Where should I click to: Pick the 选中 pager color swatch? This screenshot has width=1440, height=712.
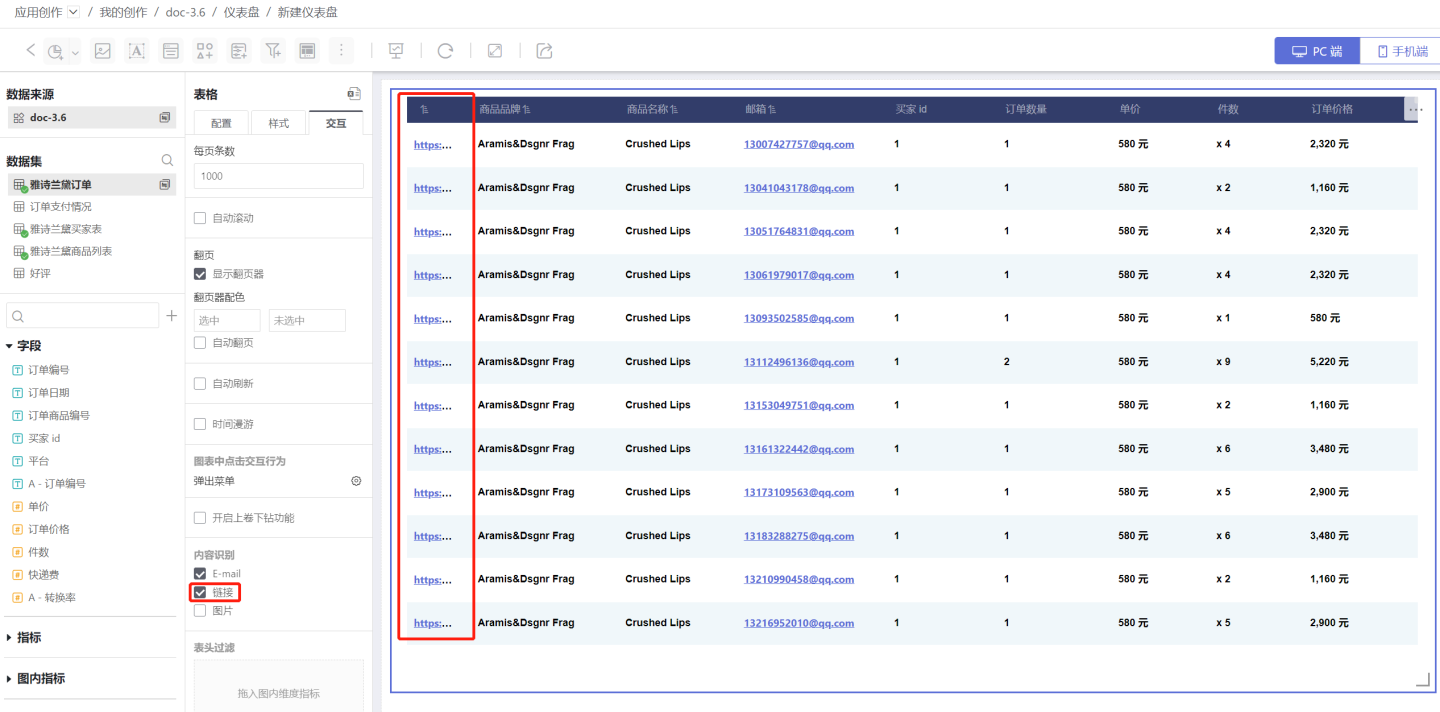(227, 321)
